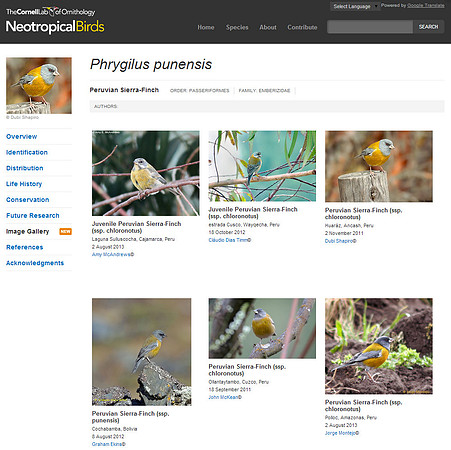Go to the Life History section
This screenshot has height=450, width=451.
24,184
